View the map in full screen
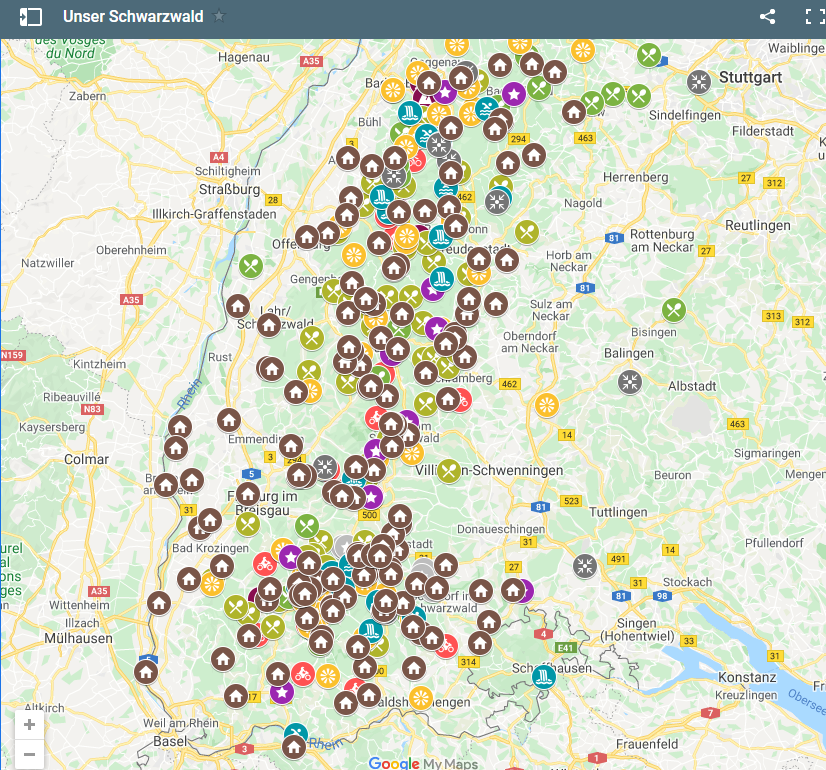The image size is (826, 770). pos(815,17)
